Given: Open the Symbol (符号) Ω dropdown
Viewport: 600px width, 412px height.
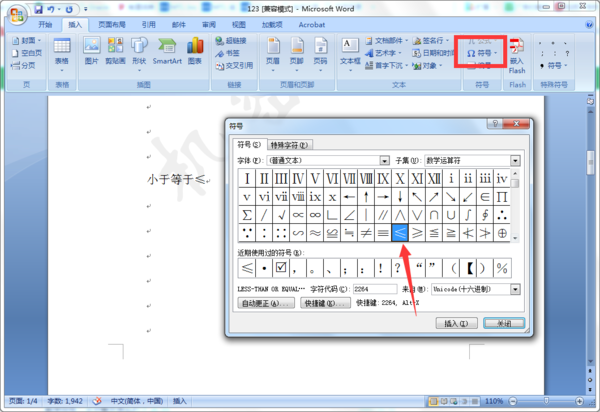Looking at the screenshot, I should (x=482, y=53).
